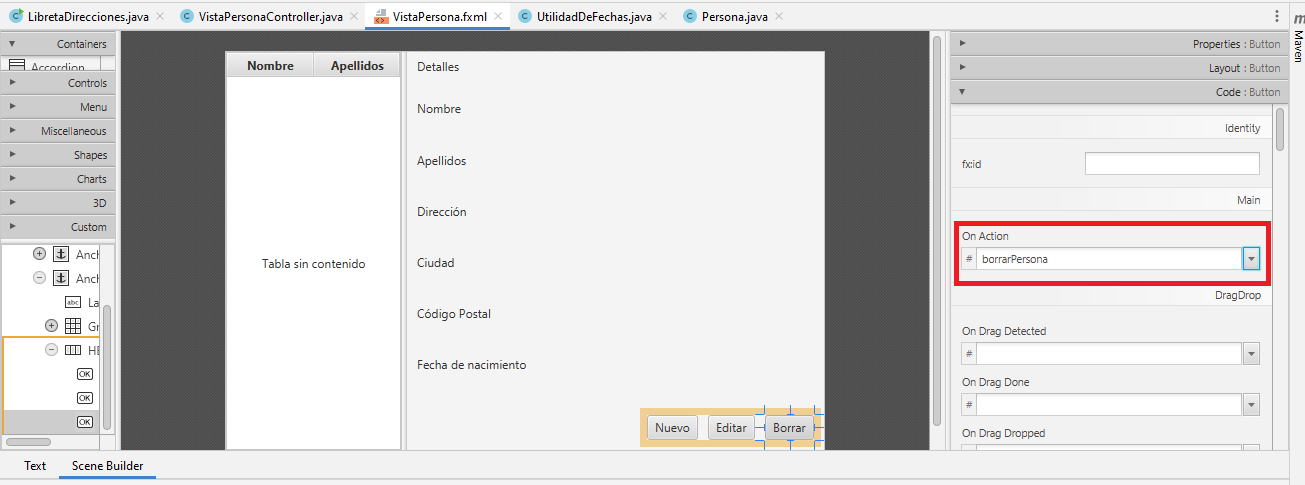This screenshot has width=1305, height=485.
Task: Select the HBox node icon in hierarchy
Action: coord(73,350)
